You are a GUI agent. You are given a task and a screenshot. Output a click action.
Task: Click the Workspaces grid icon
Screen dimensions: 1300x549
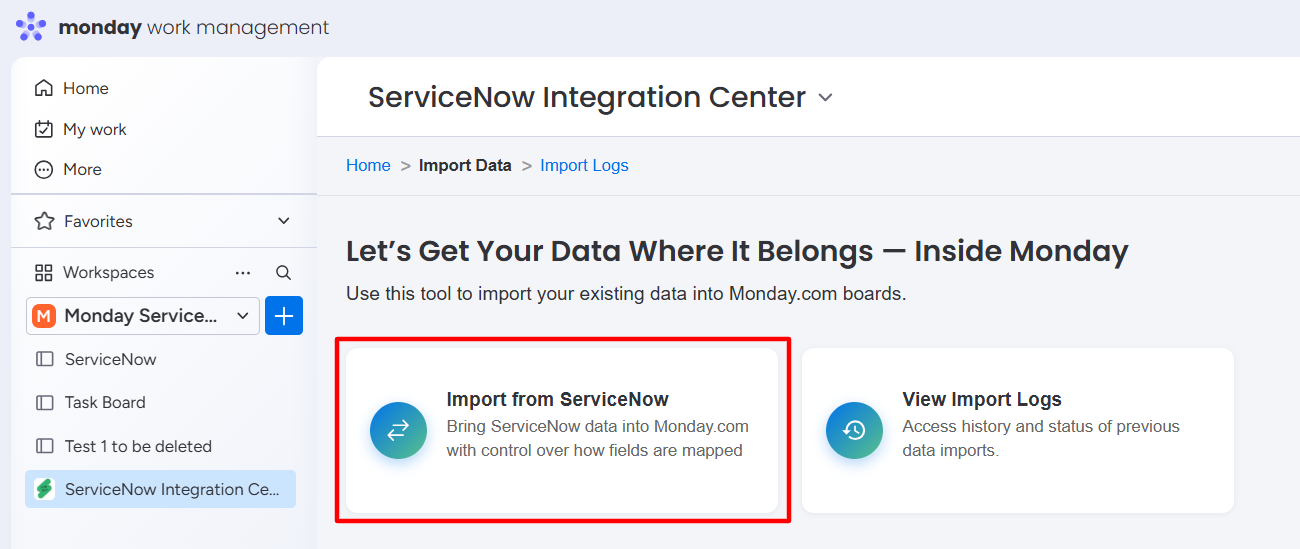[x=44, y=272]
